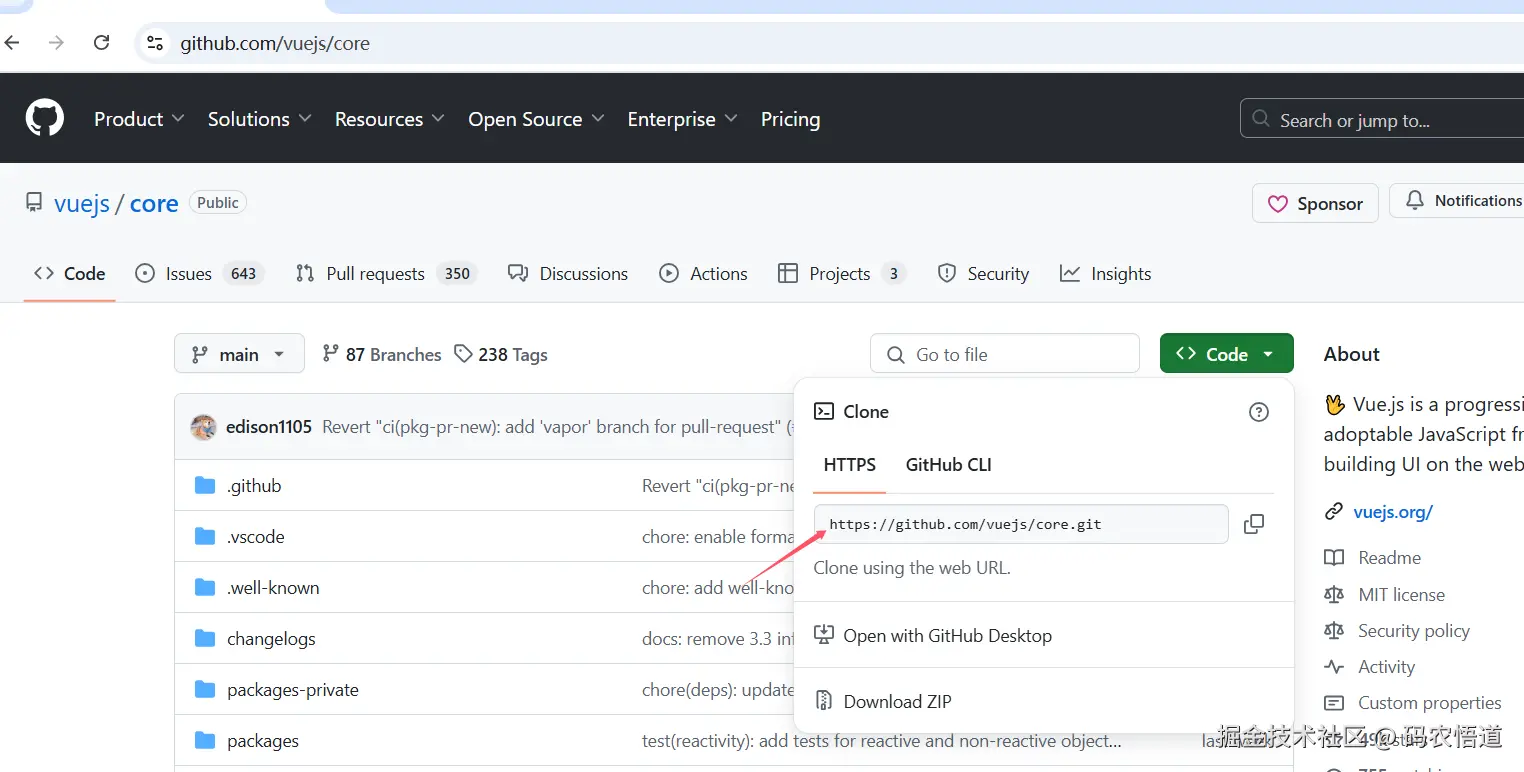
Task: Expand the Open Source menu
Action: [536, 119]
